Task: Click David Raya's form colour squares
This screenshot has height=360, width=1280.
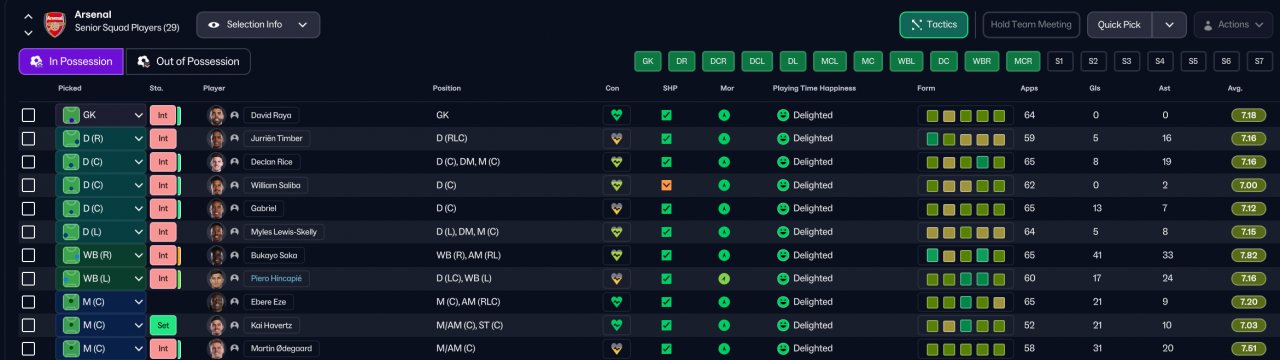Action: click(966, 115)
